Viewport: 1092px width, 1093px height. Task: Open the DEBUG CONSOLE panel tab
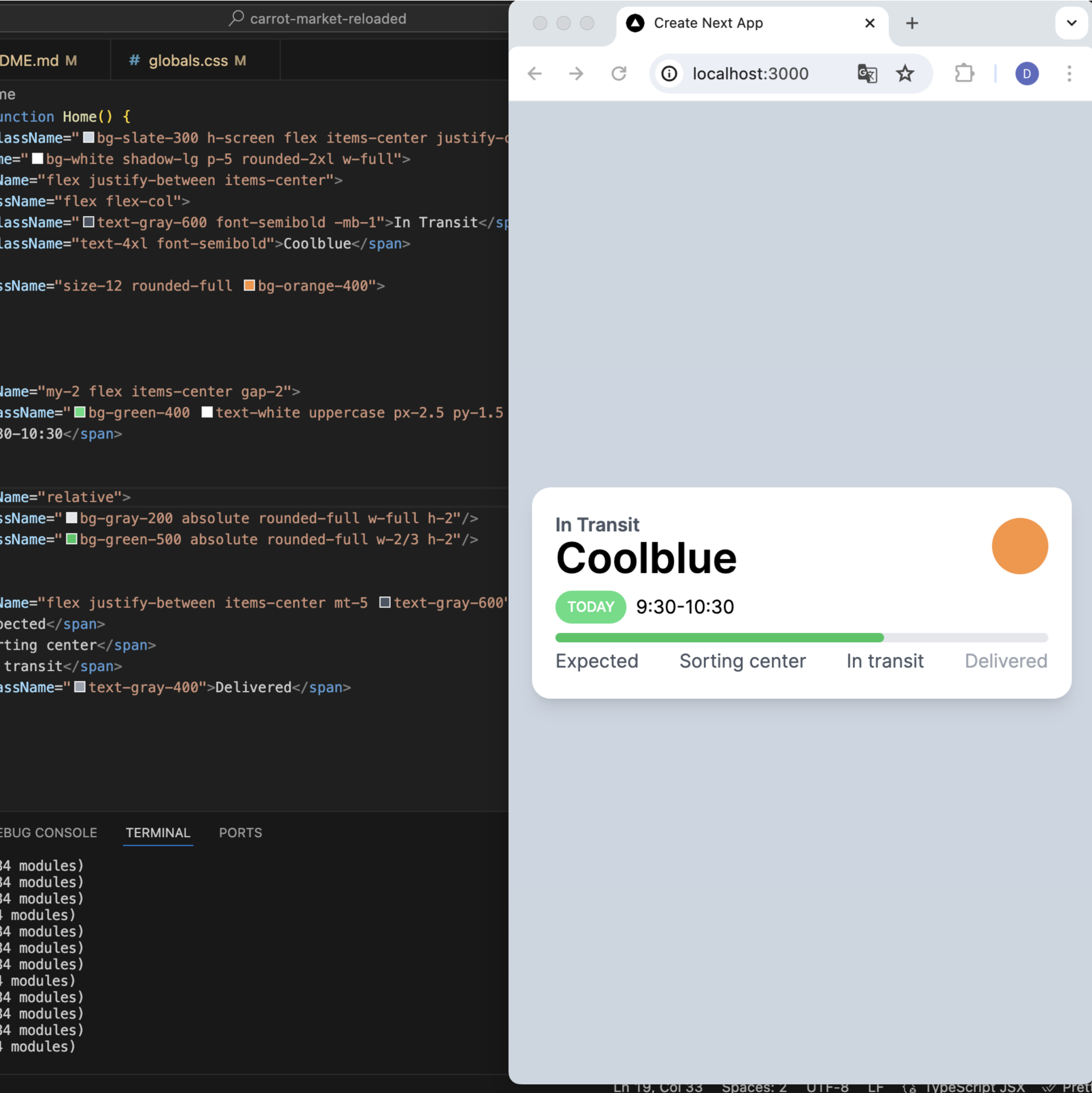coord(49,832)
